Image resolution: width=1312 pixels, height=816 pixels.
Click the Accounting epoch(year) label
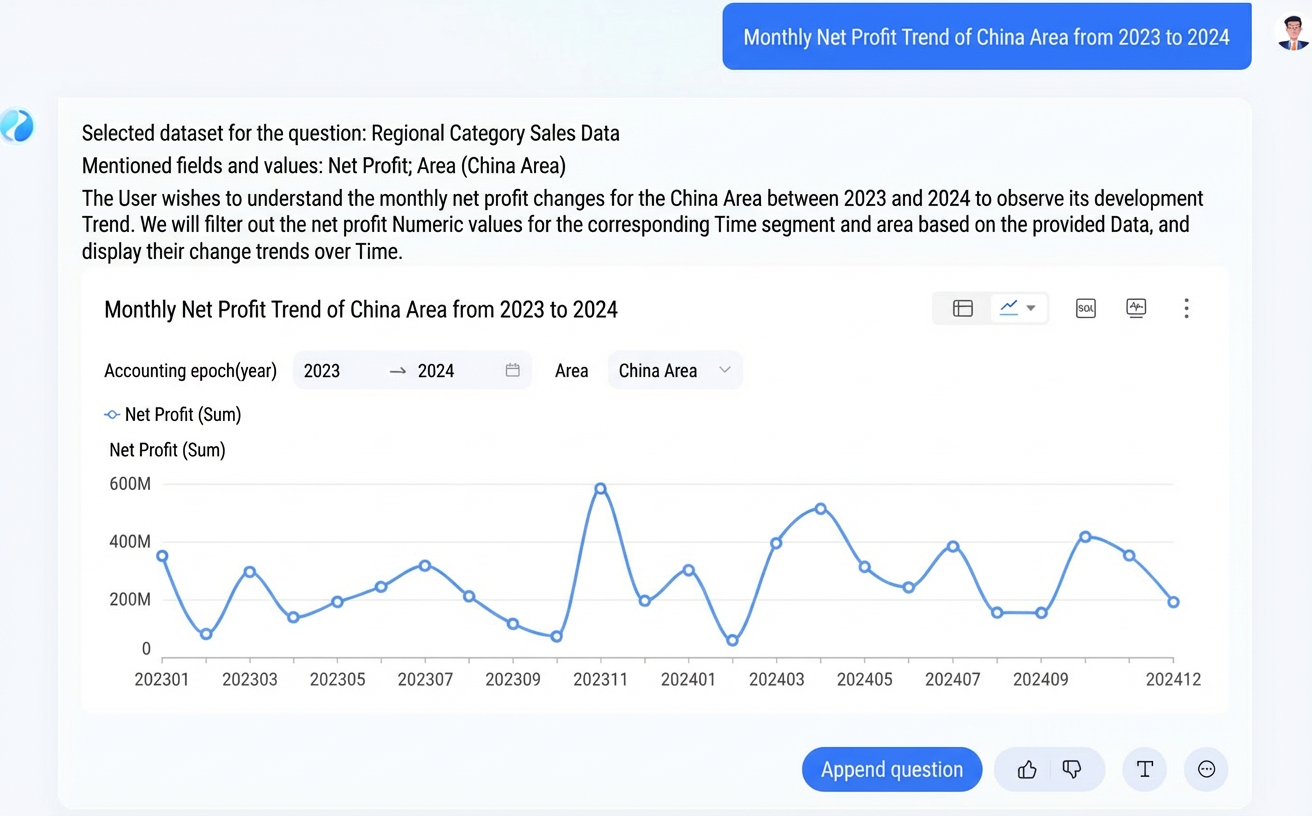click(190, 371)
